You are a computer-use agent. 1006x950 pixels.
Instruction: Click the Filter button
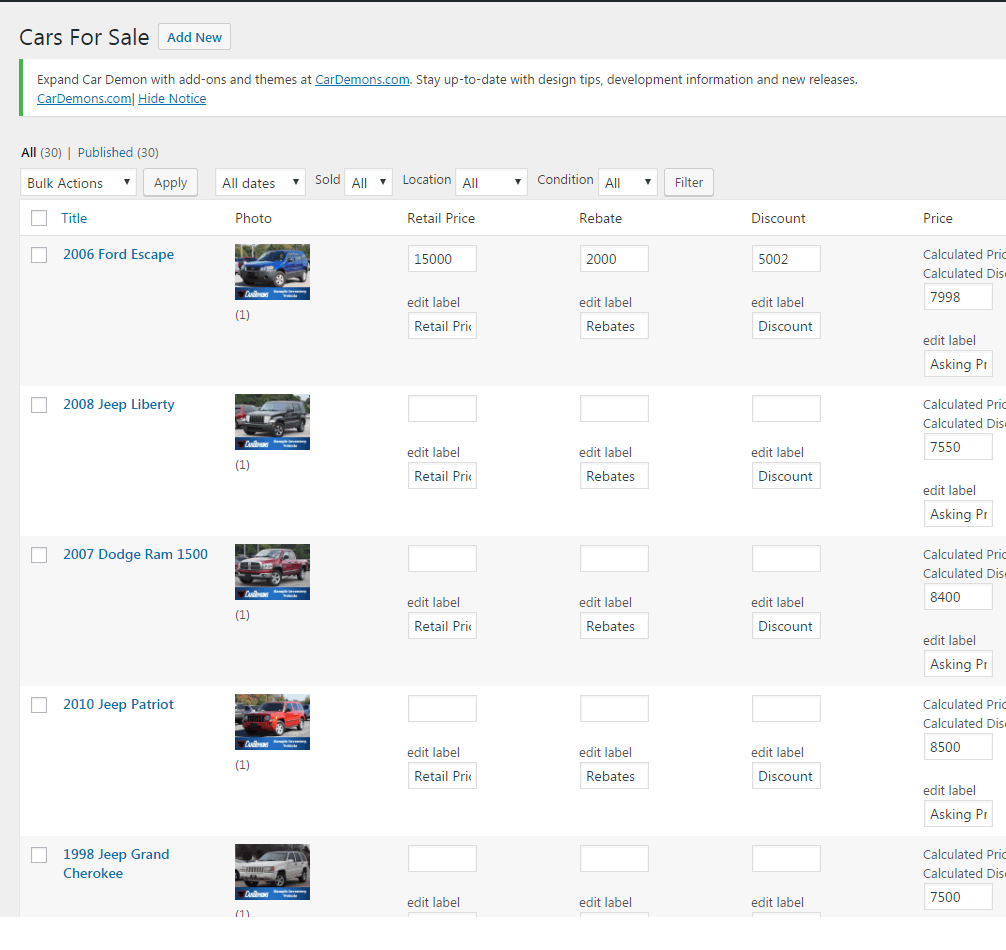tap(688, 183)
